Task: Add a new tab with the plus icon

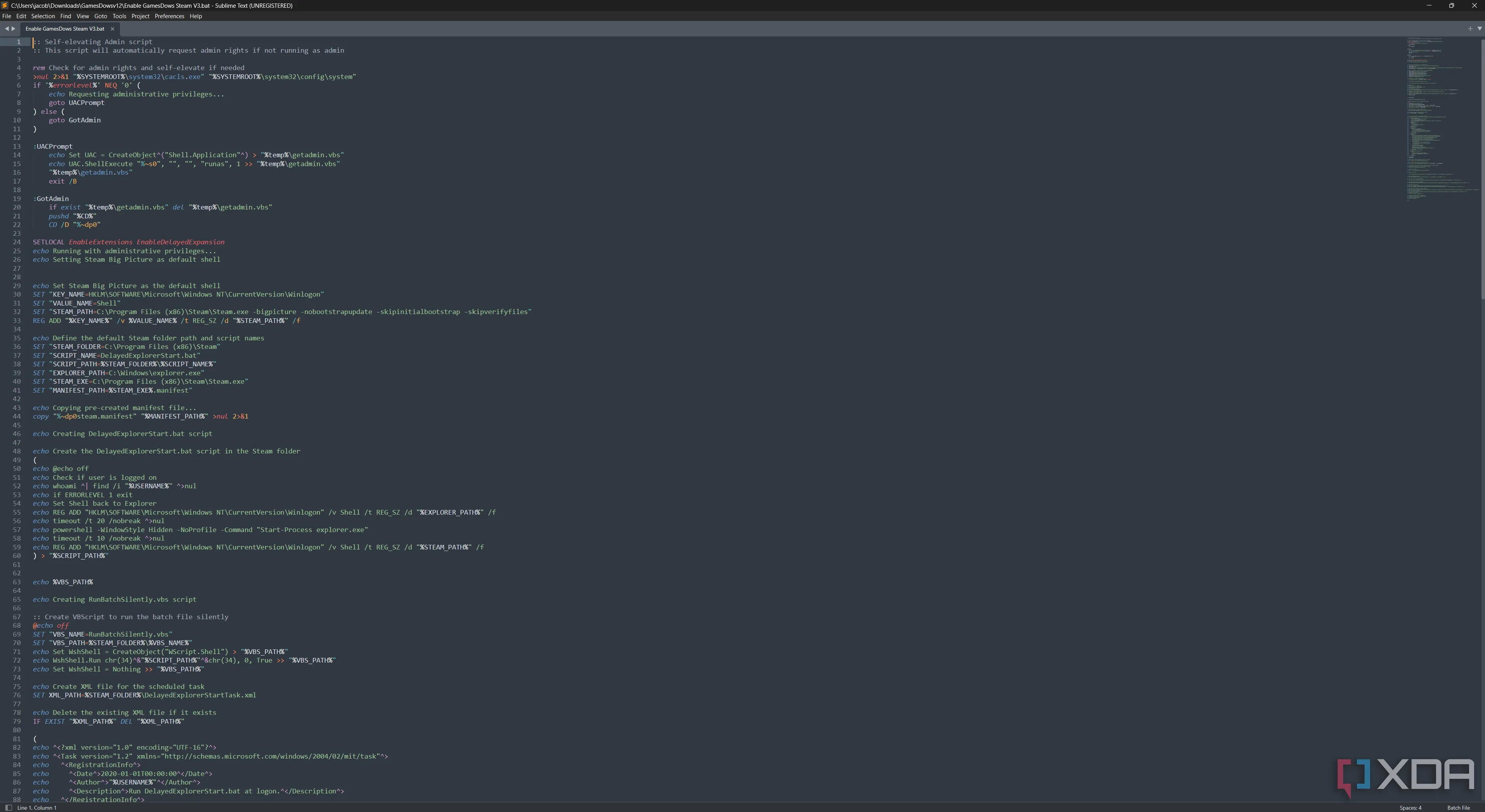Action: point(1470,29)
